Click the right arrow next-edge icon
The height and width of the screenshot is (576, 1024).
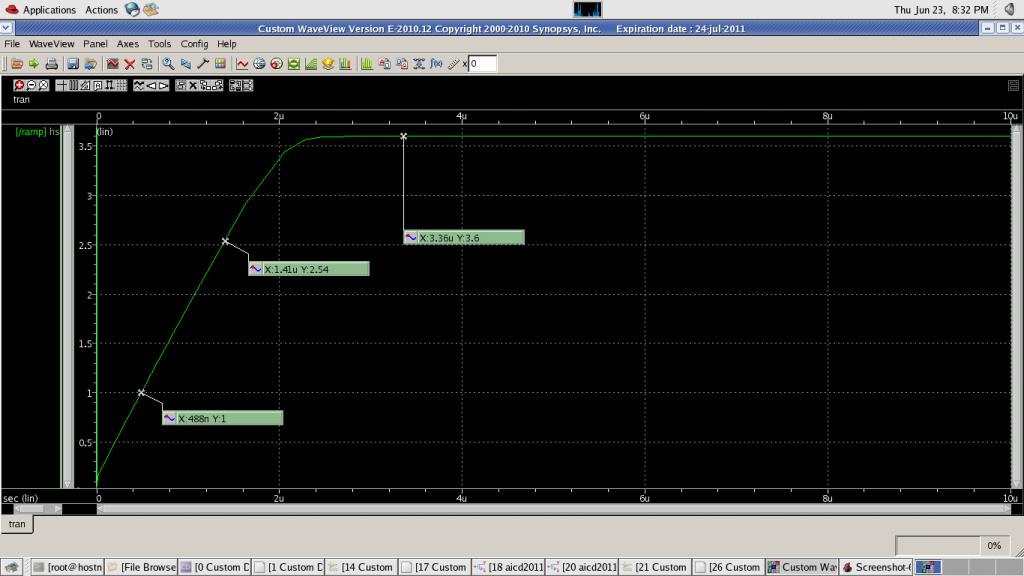(163, 86)
